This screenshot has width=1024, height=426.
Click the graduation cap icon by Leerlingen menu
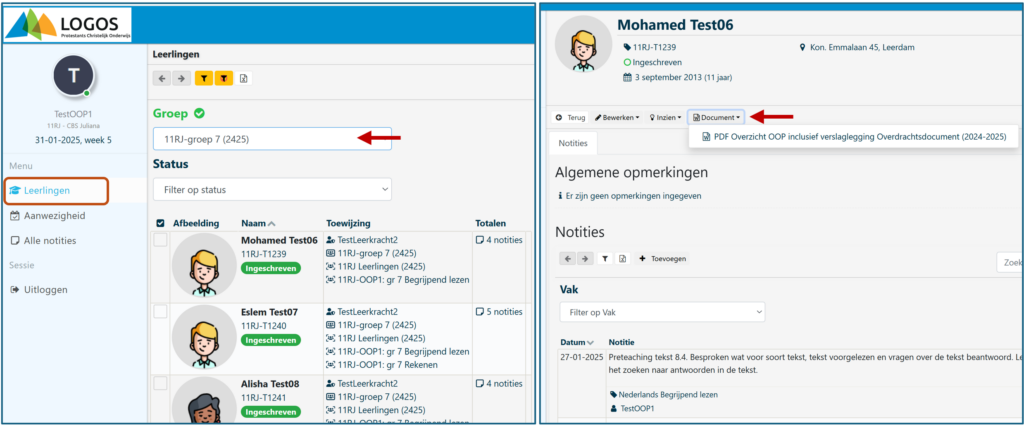15,190
